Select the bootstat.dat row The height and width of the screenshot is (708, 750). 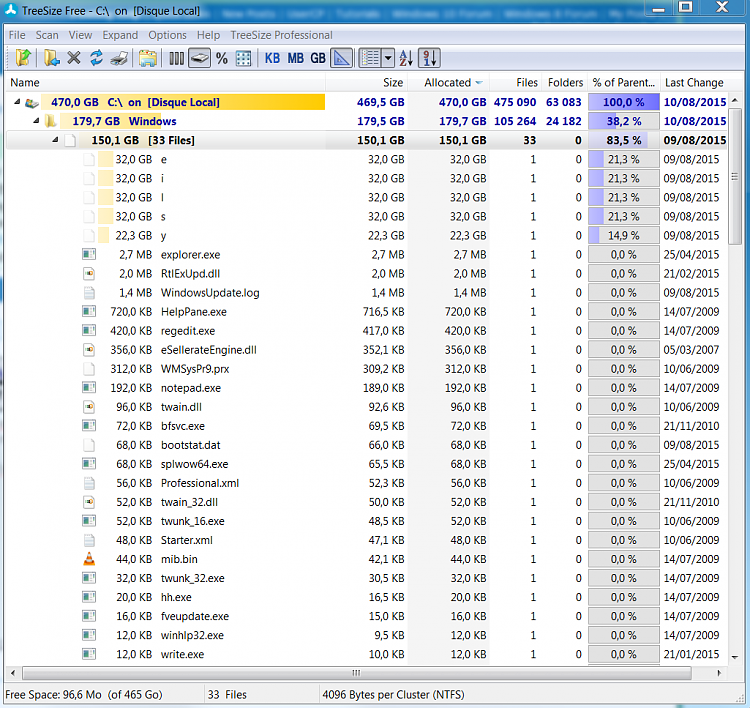pyautogui.click(x=366, y=445)
